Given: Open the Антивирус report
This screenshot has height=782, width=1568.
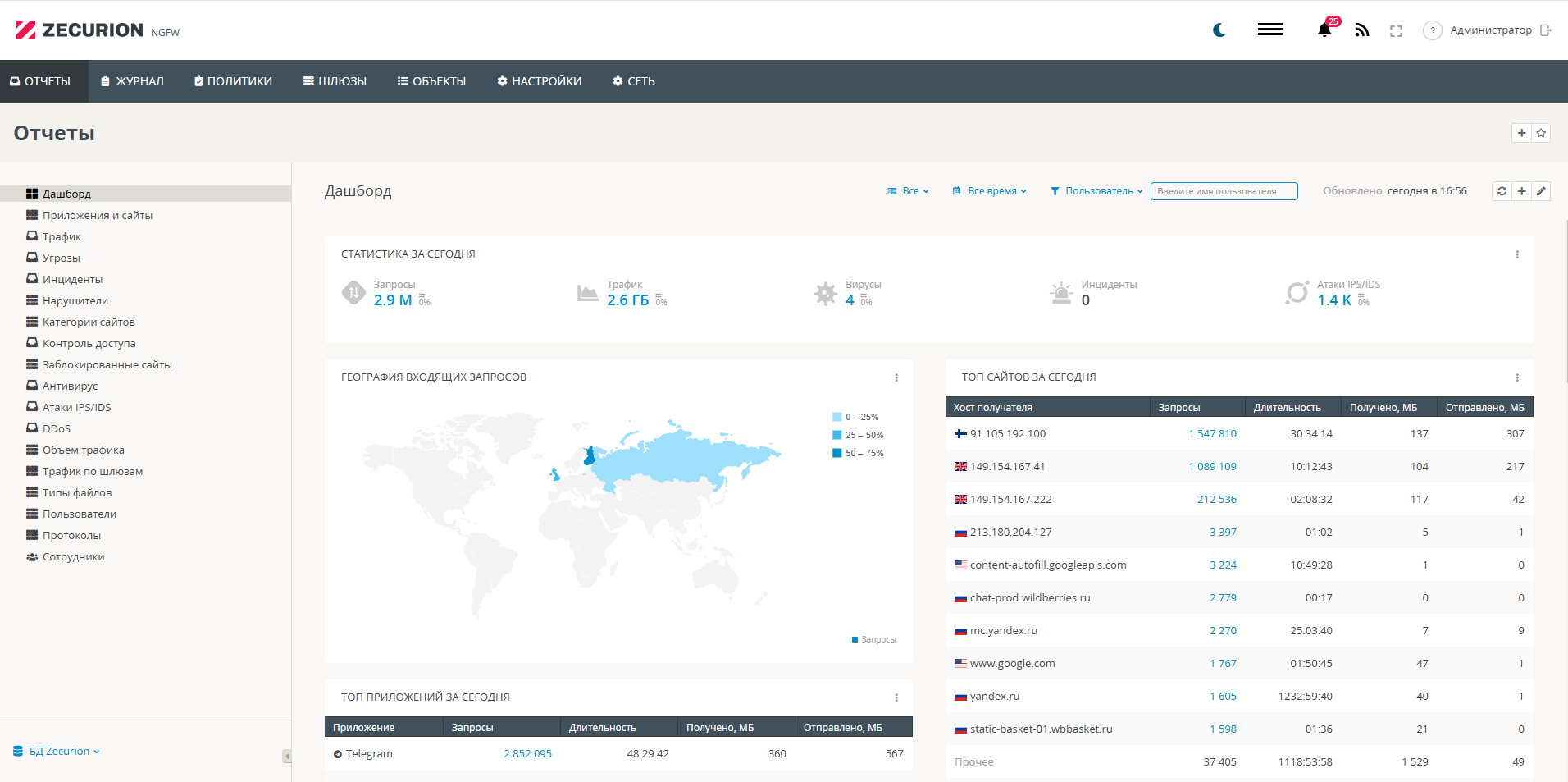Looking at the screenshot, I should point(70,386).
